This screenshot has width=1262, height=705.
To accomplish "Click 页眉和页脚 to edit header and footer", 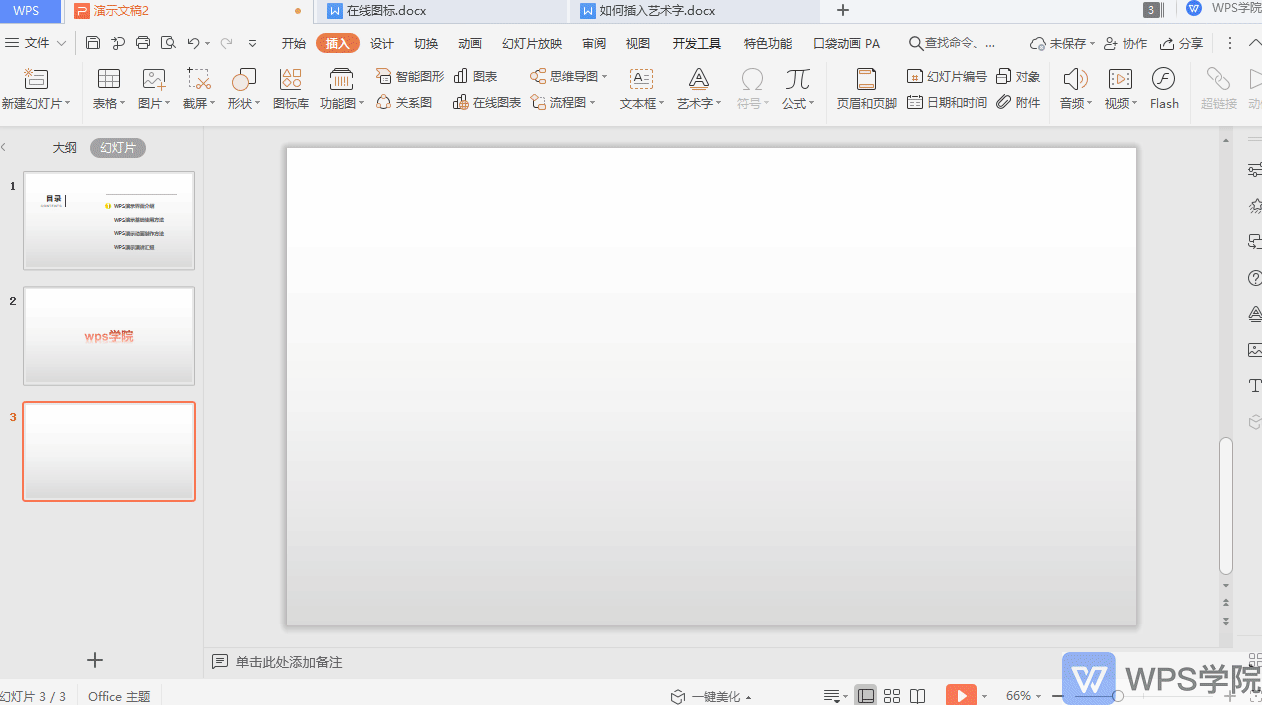I will 866,88.
